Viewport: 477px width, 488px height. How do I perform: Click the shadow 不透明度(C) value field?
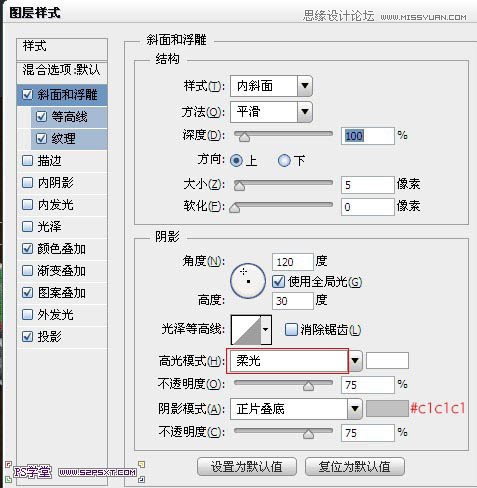[x=368, y=433]
